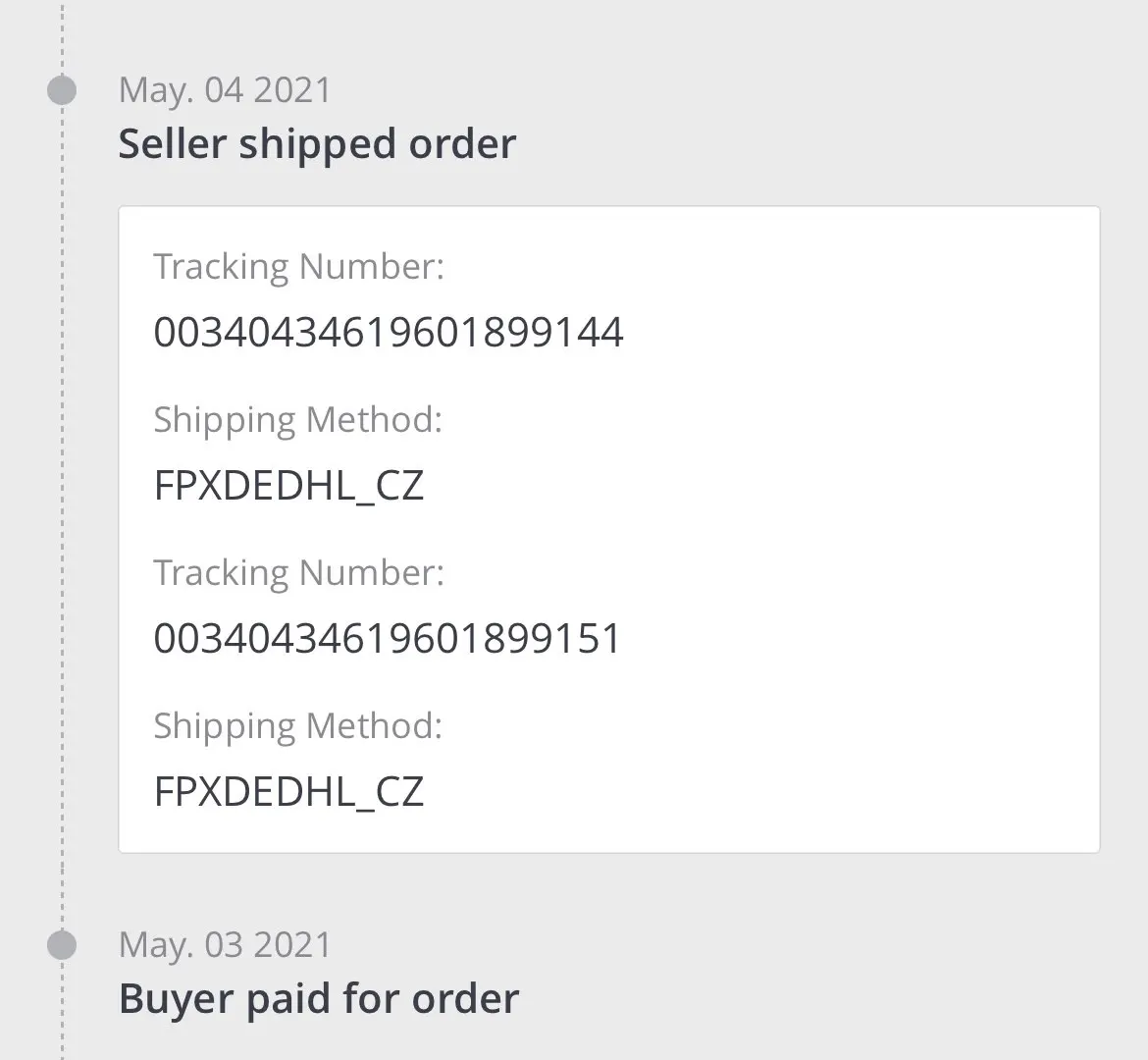The height and width of the screenshot is (1060, 1148).
Task: Click the first FPXDEDHL_CZ shipping method value
Action: [288, 486]
